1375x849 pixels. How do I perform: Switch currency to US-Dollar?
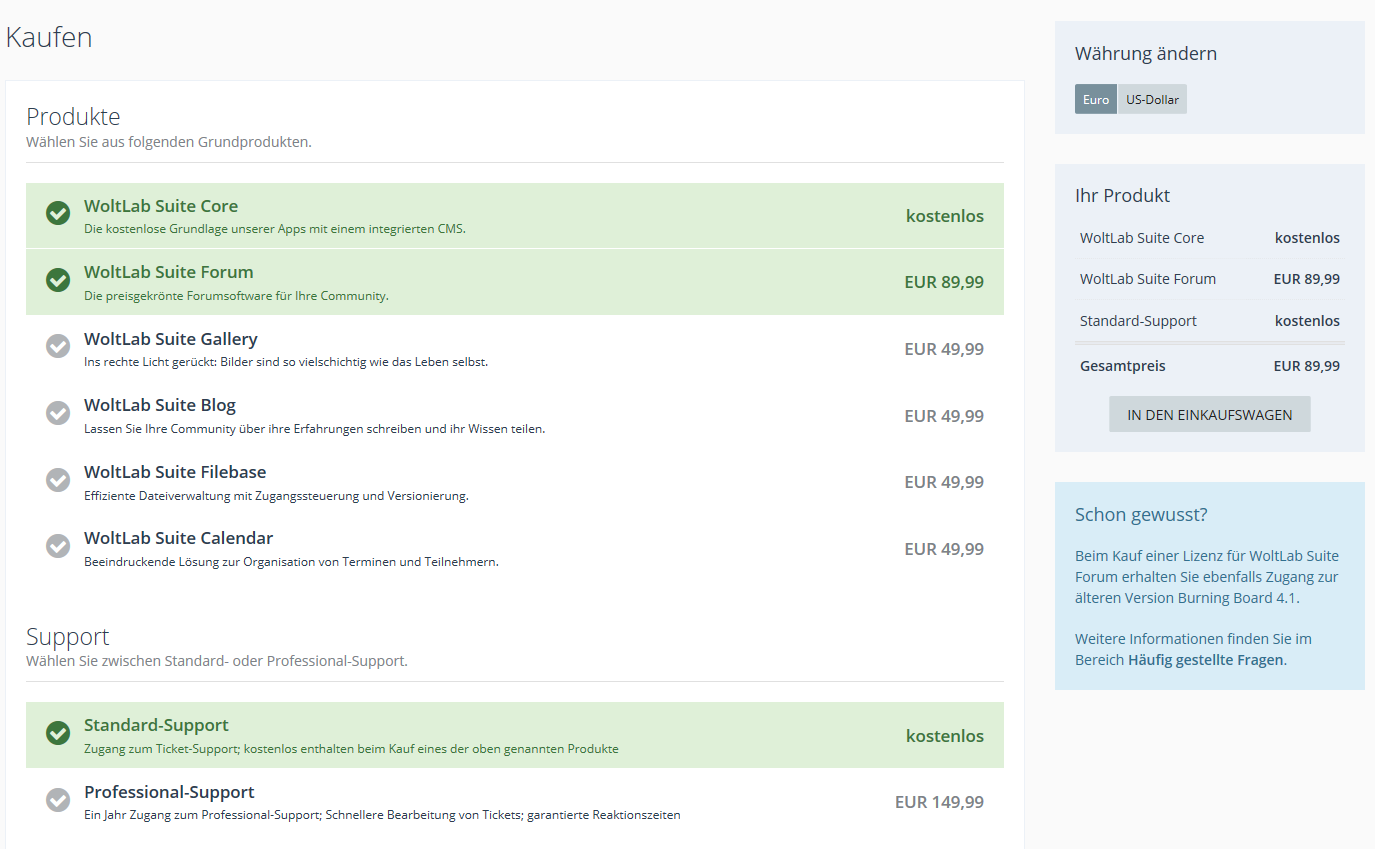click(1152, 100)
